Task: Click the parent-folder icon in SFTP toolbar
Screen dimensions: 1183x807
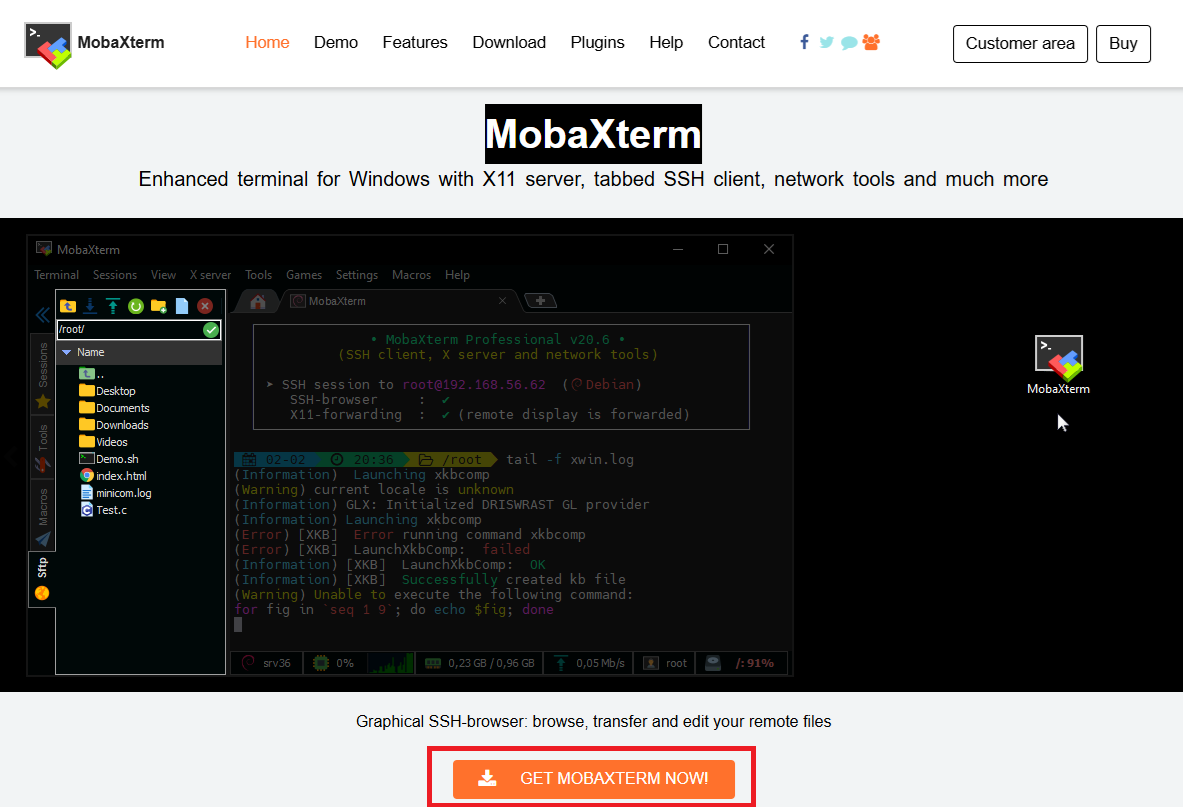Action: coord(68,306)
